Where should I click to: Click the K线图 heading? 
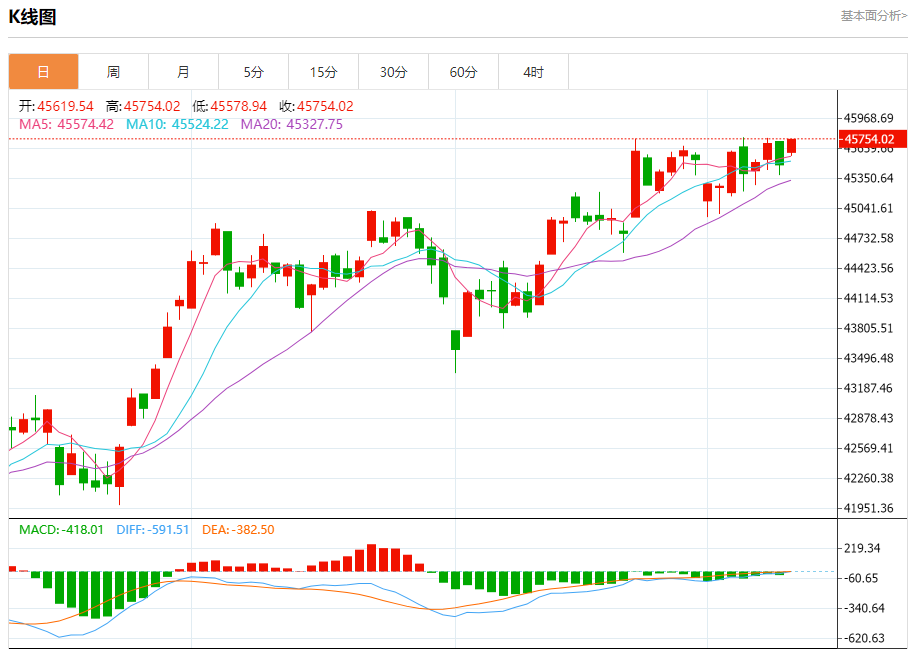[x=33, y=17]
